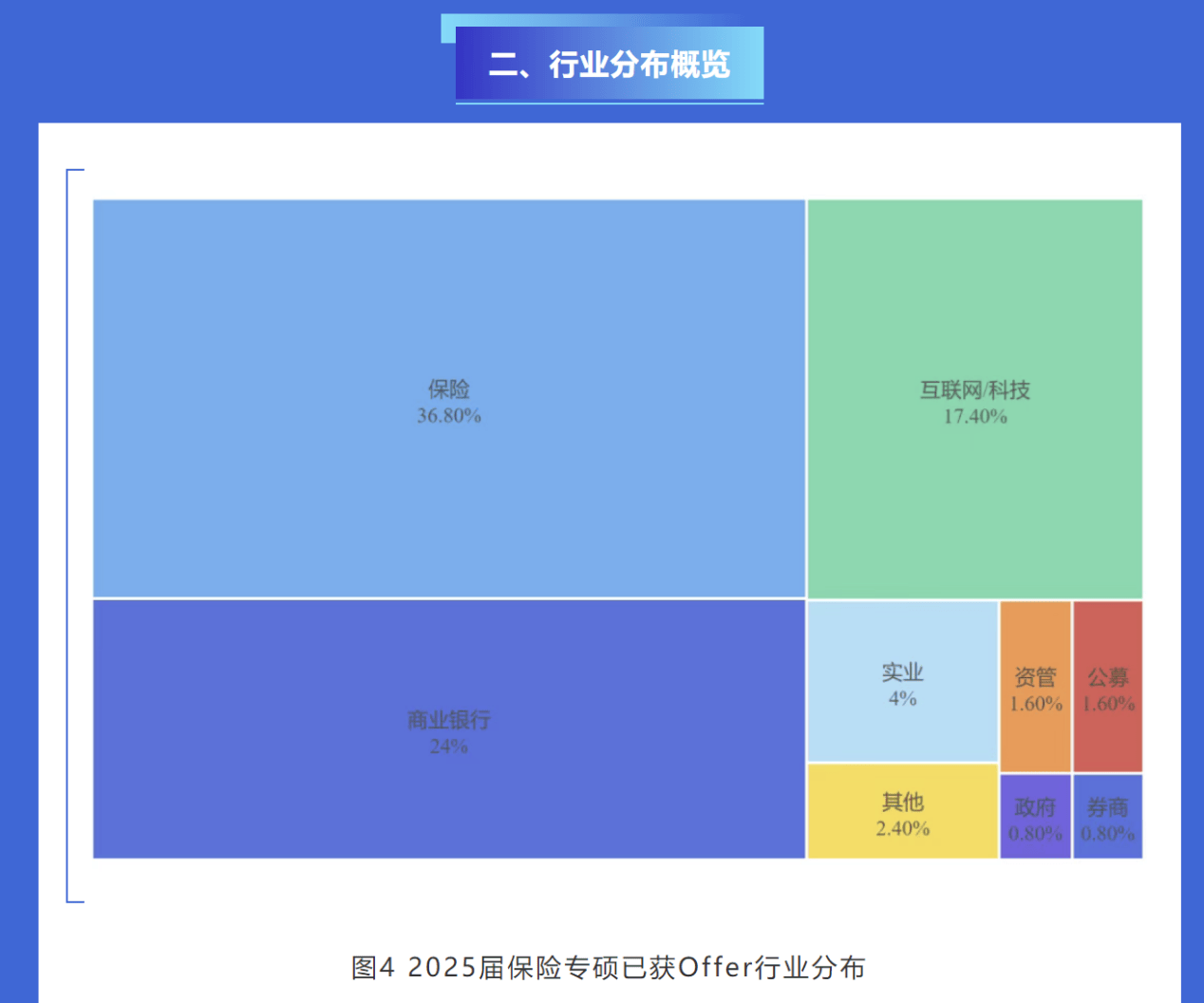
Task: Click the 24% label in 商业银行
Action: (448, 747)
